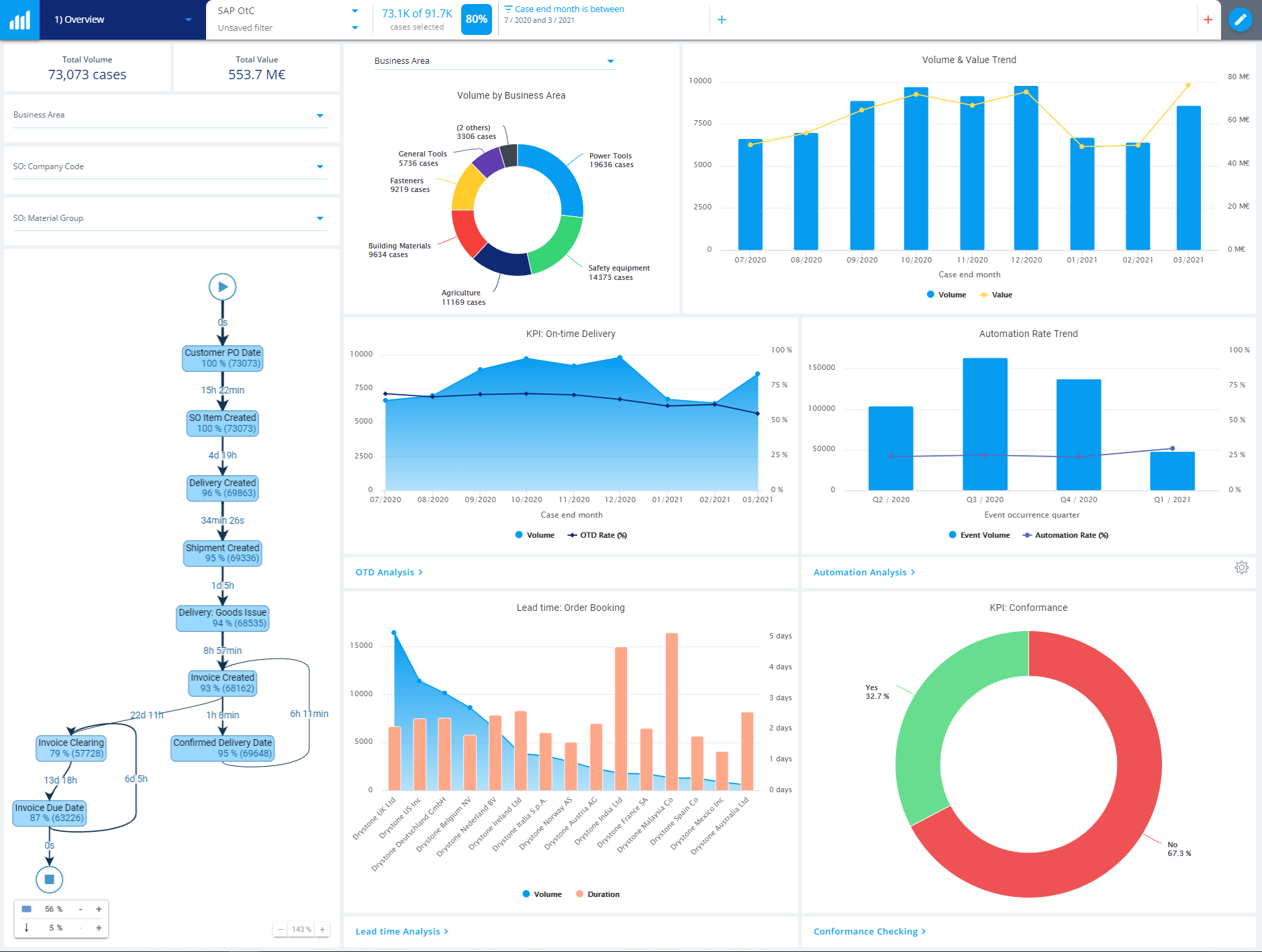Toggle the Volume legend in Volume & Value Trend
The width and height of the screenshot is (1262, 952).
(x=947, y=295)
